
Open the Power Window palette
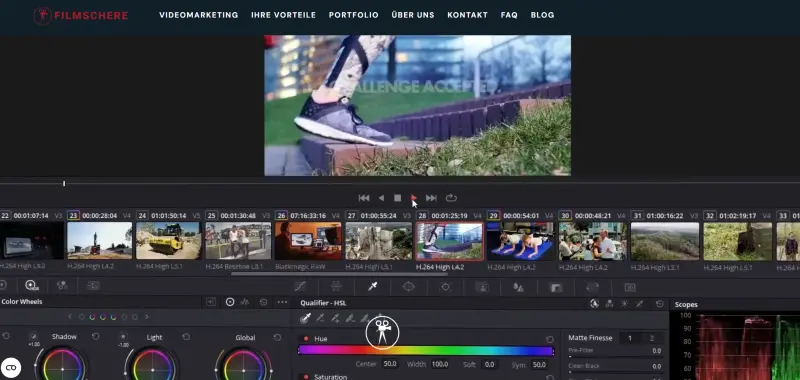(409, 287)
